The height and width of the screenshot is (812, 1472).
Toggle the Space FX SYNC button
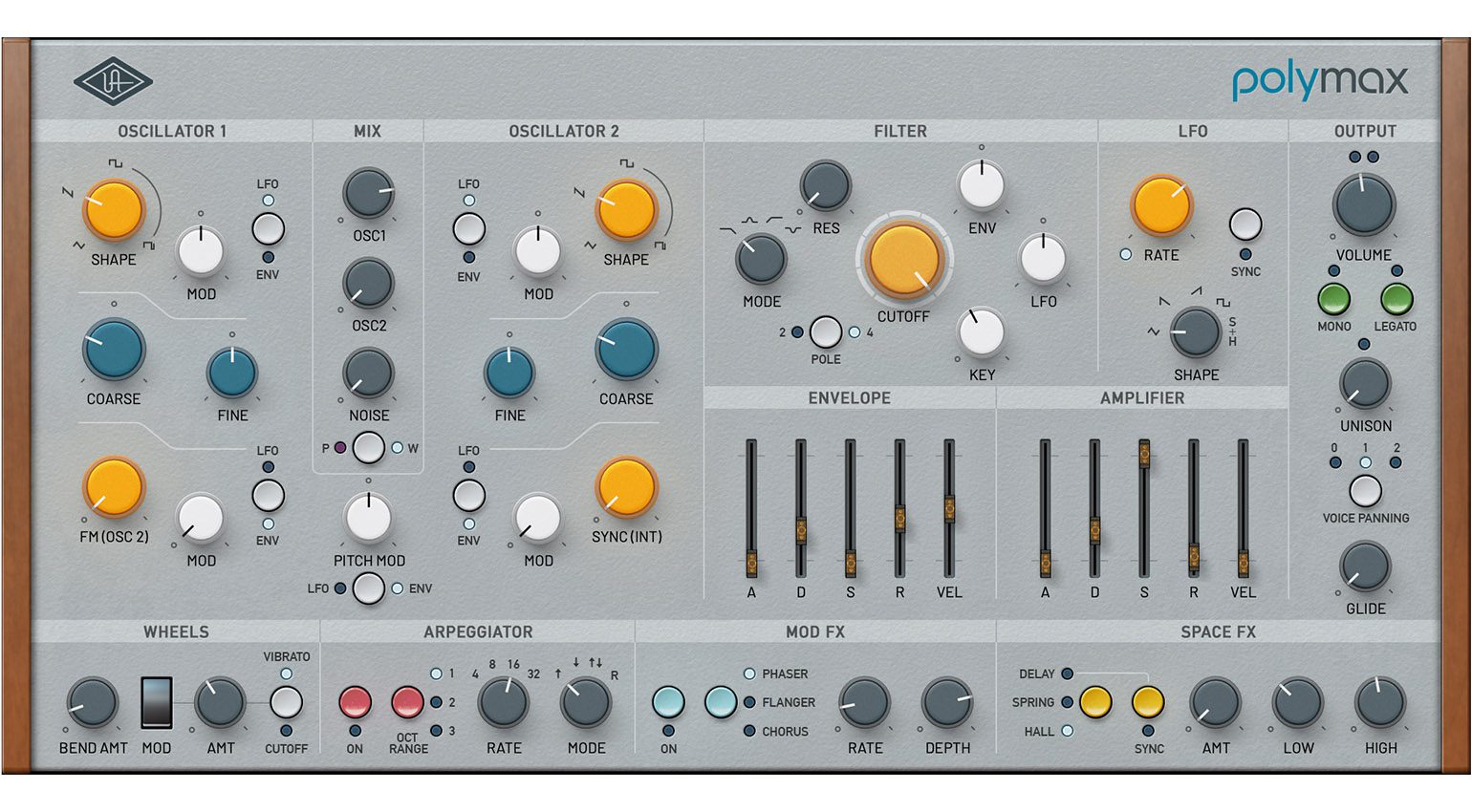tap(1148, 702)
